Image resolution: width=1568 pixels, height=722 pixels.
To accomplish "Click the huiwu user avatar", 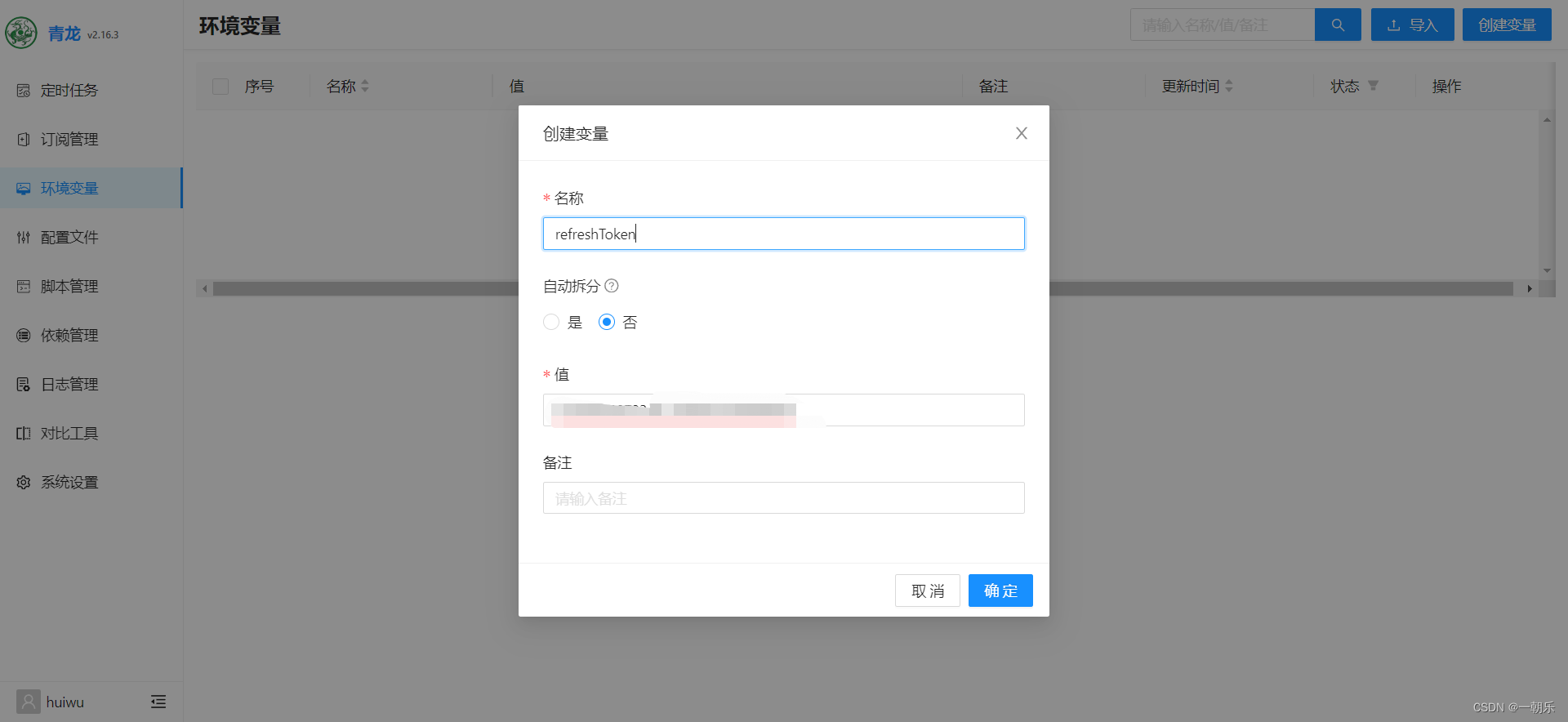I will 28,702.
